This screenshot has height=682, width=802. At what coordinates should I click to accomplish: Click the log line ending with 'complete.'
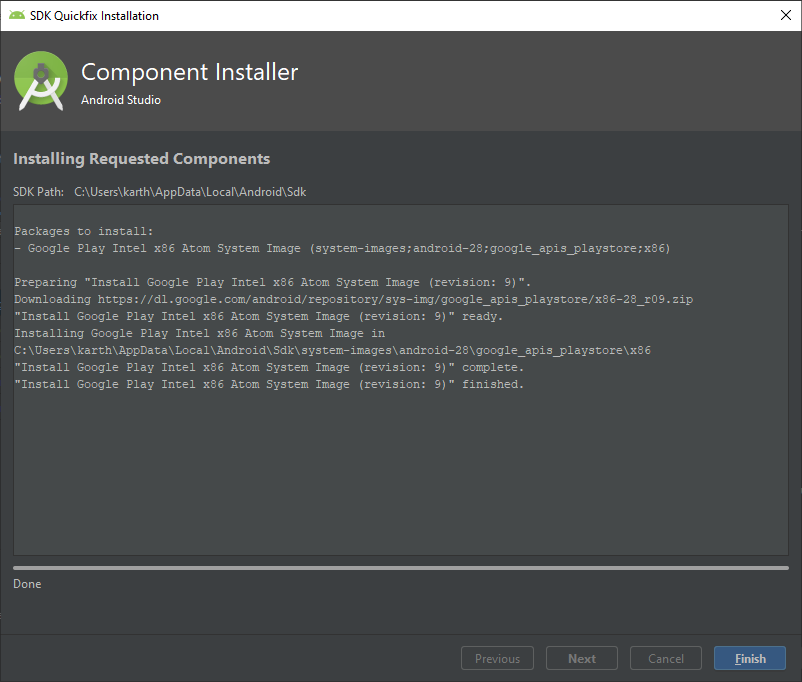pyautogui.click(x=269, y=367)
